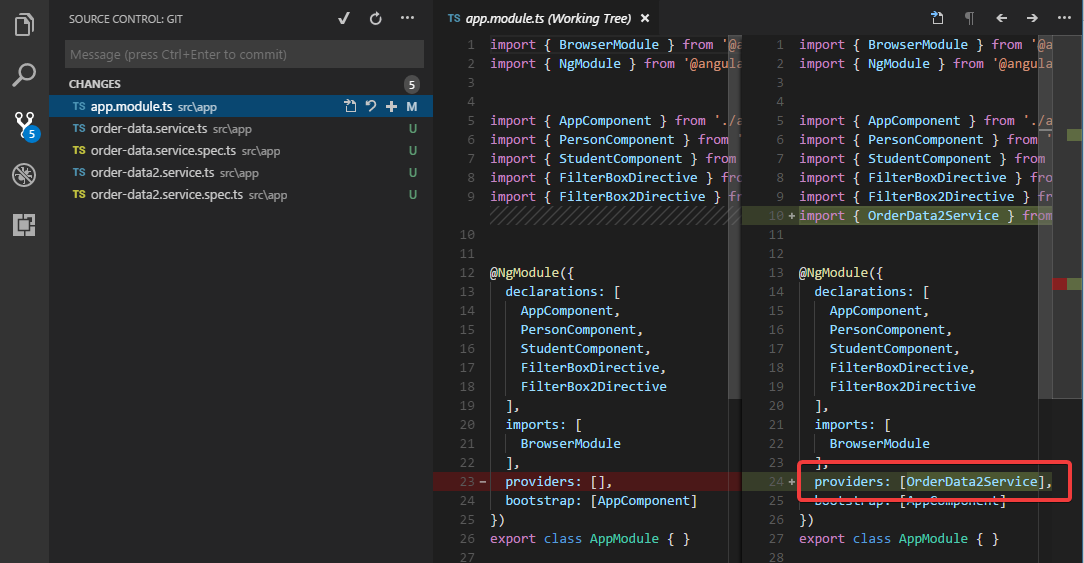Go to the previous change in diff
1084x563 pixels.
1001,18
